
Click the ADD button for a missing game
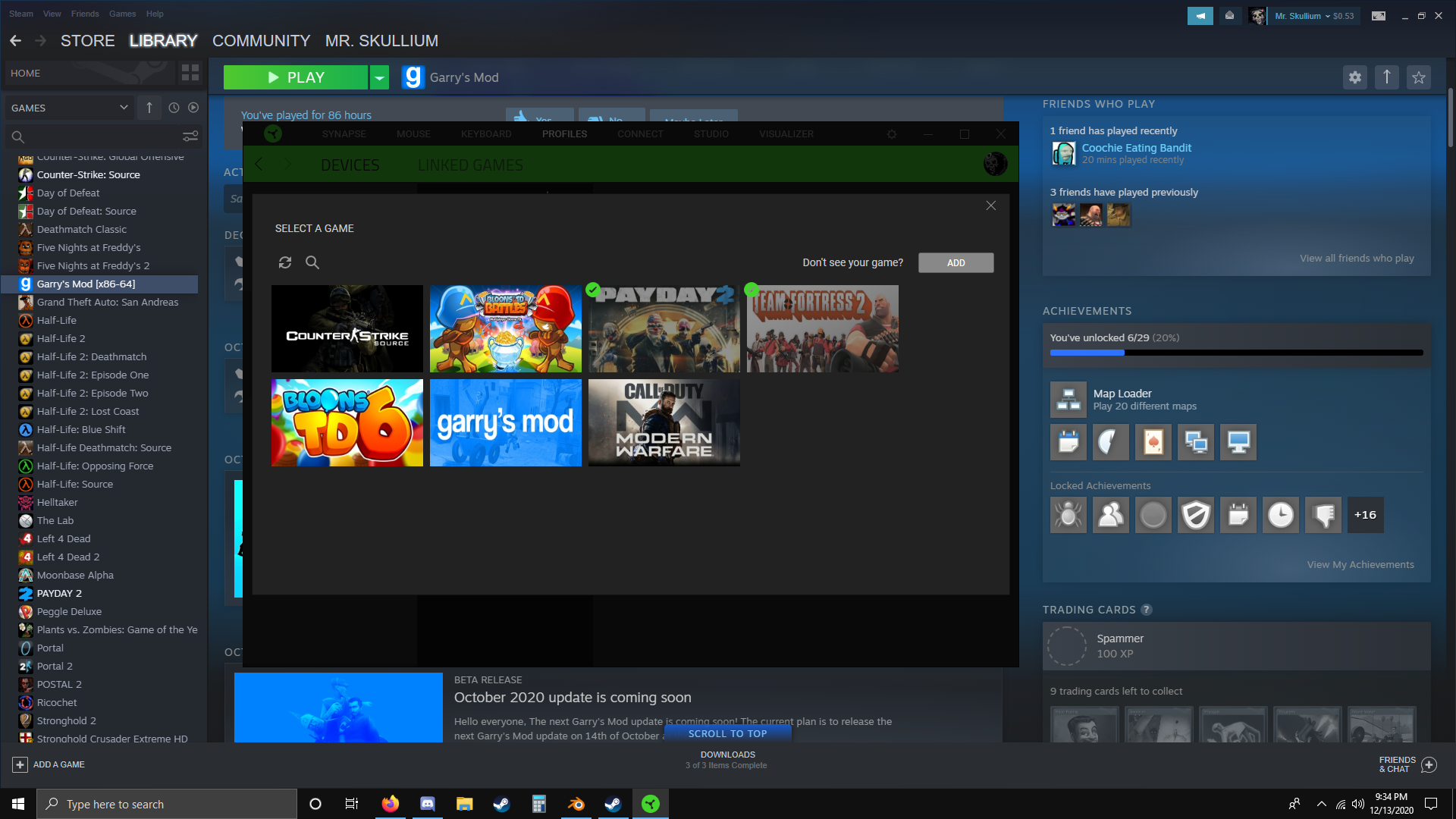click(955, 262)
